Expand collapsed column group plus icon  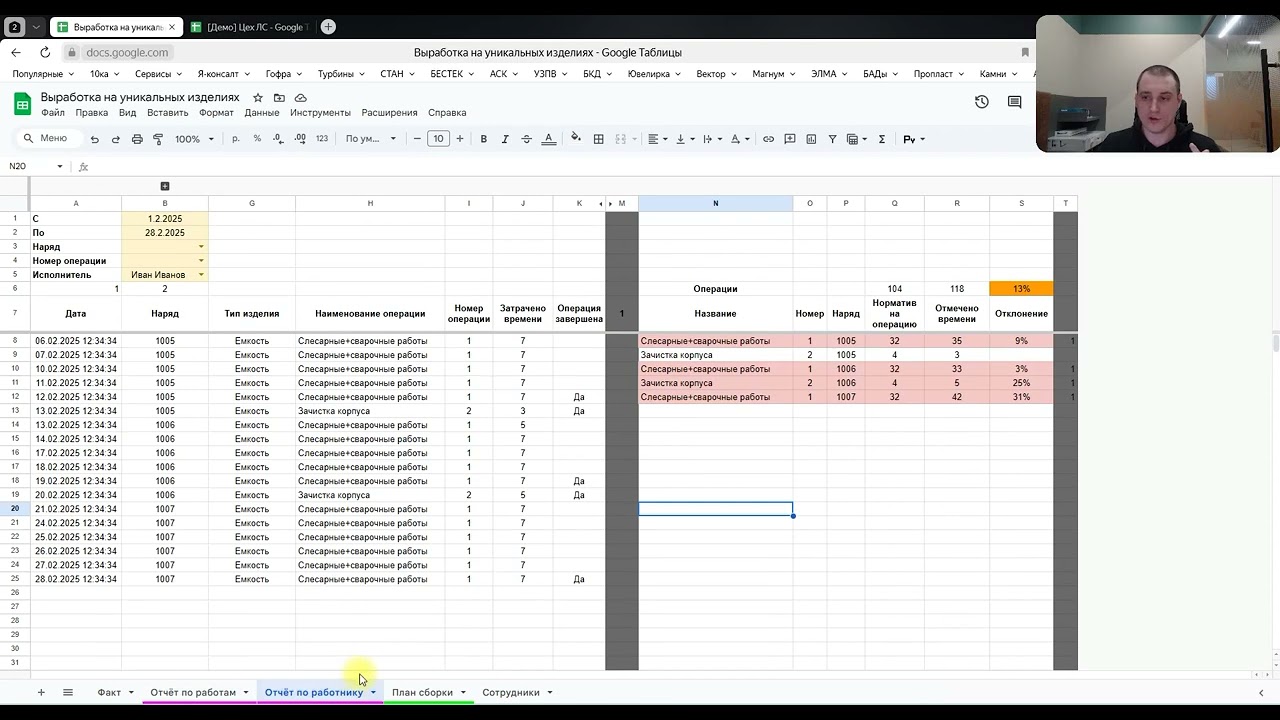165,186
